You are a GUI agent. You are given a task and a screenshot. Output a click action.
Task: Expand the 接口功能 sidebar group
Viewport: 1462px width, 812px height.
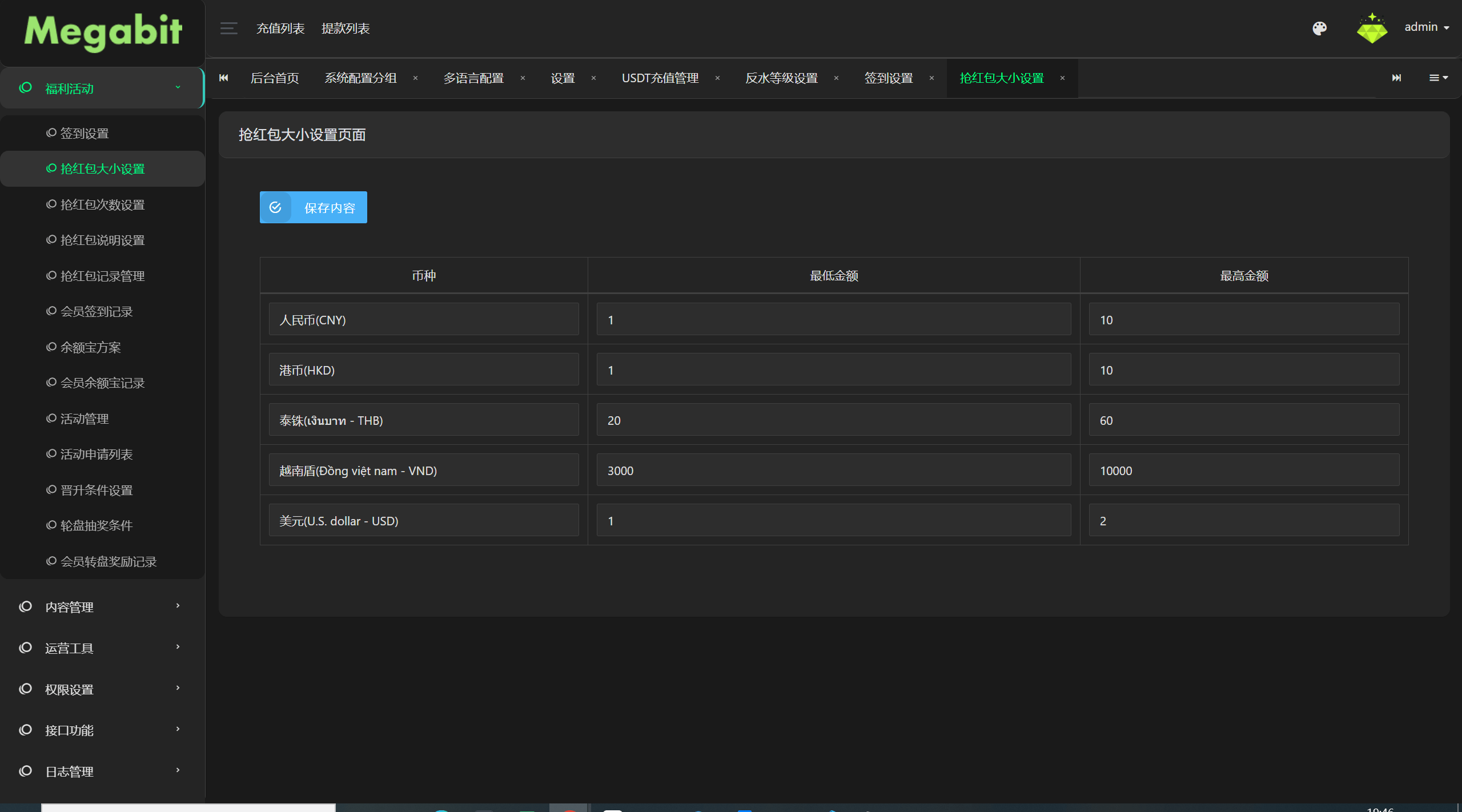point(102,730)
